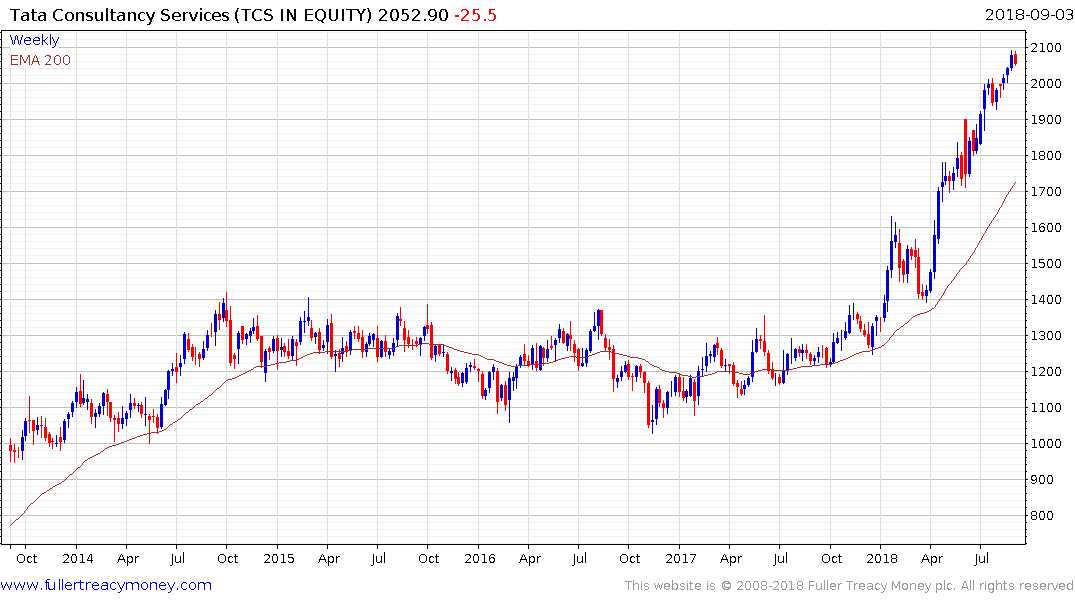Click the copyright notice Fuller Treacy Money plc

pos(849,586)
